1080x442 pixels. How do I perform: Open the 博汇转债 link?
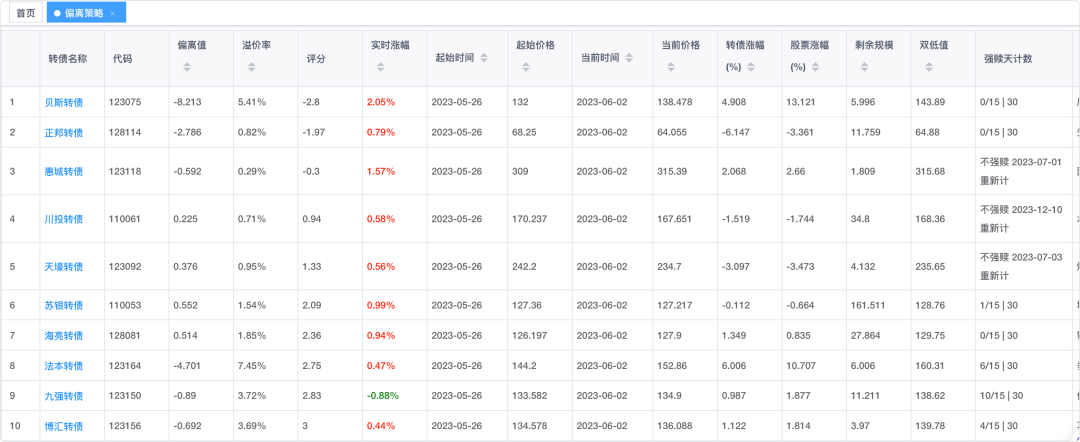coord(63,426)
